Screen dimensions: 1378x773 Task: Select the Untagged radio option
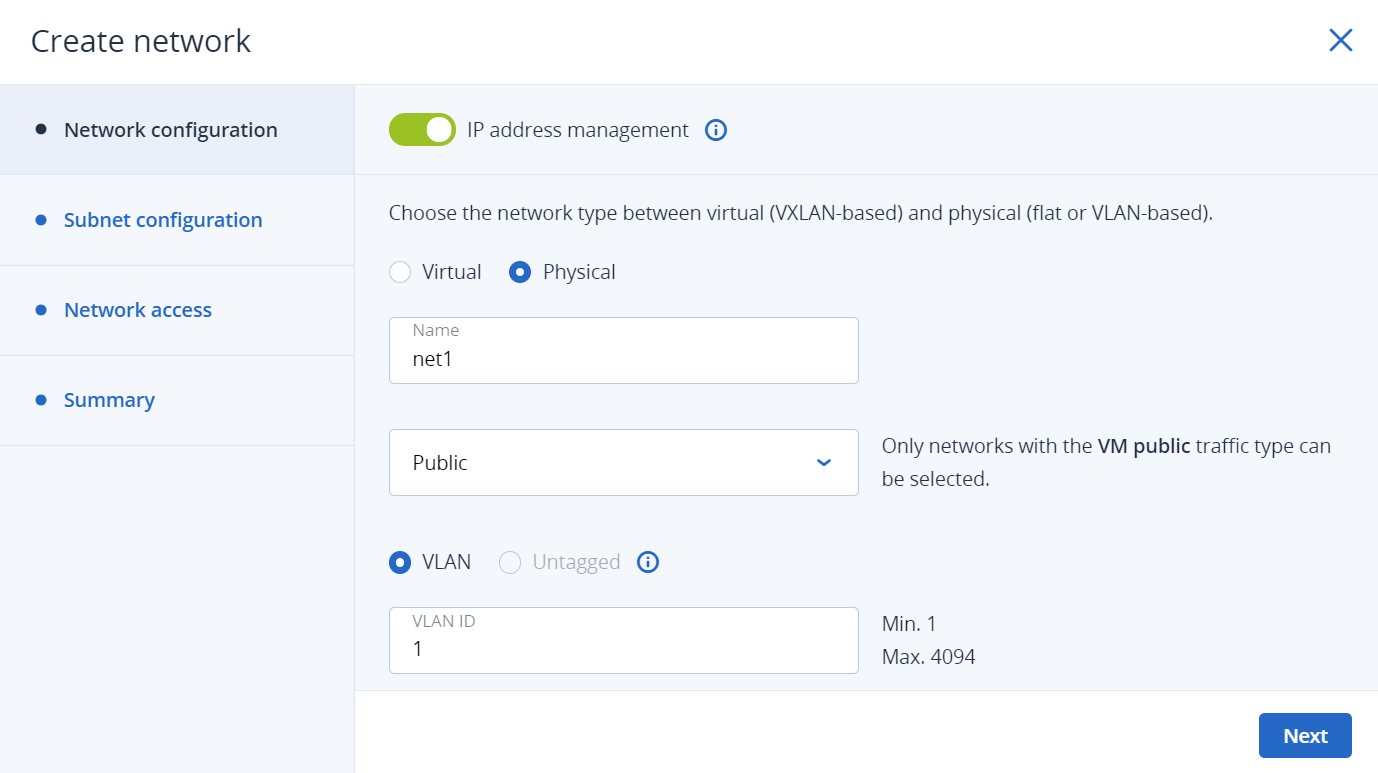510,562
